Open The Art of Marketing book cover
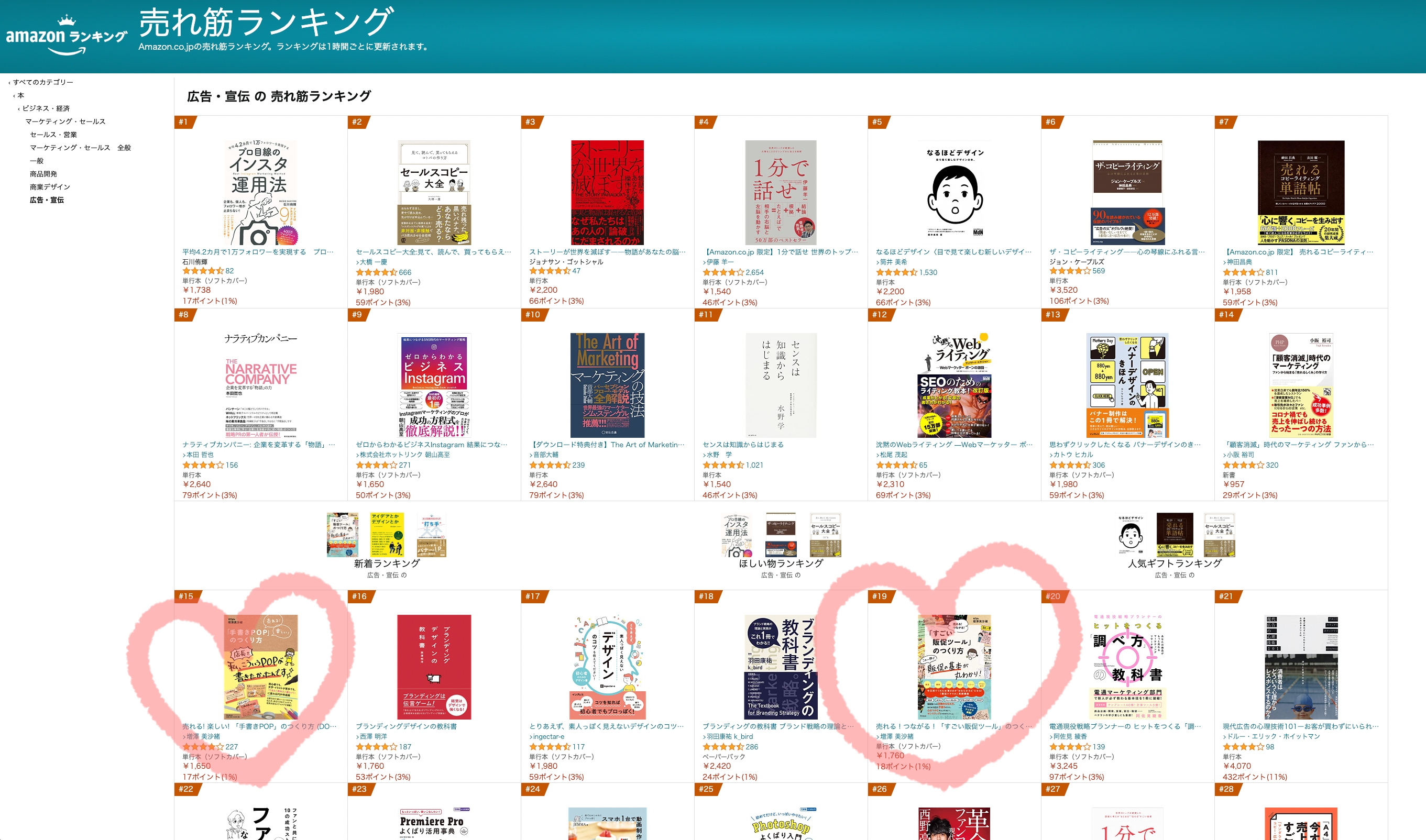 point(607,385)
